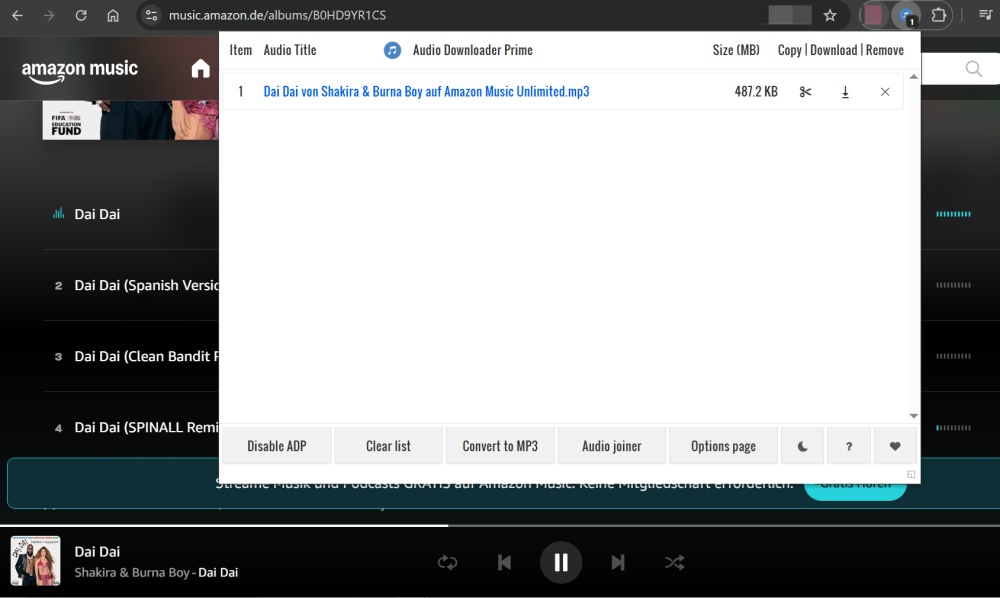Skip to the previous track
This screenshot has width=1000, height=598.
click(x=504, y=562)
